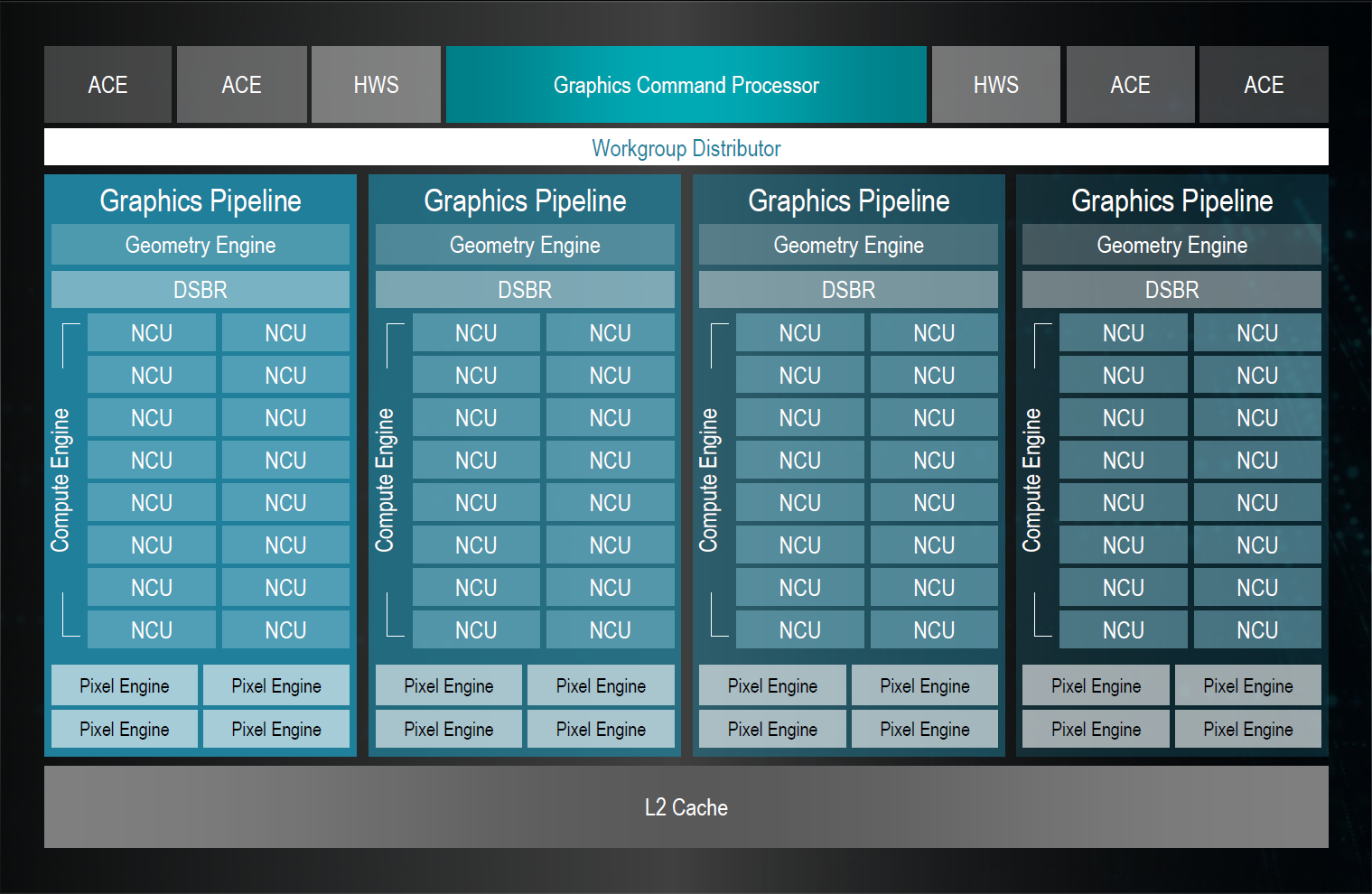Select Geometry Engine in the first pipeline
Image resolution: width=1372 pixels, height=894 pixels.
[201, 245]
